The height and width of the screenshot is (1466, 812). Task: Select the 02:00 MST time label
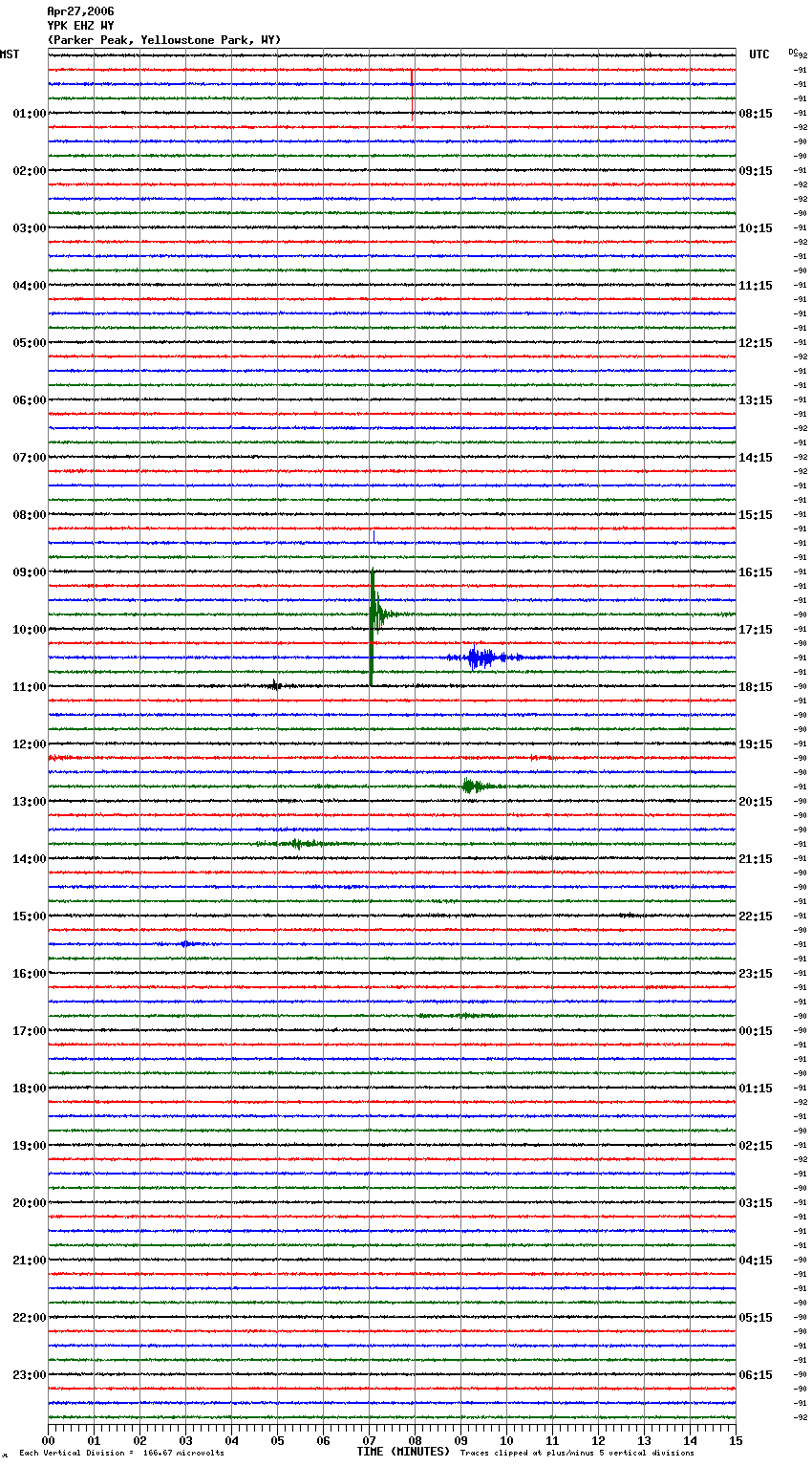point(30,171)
